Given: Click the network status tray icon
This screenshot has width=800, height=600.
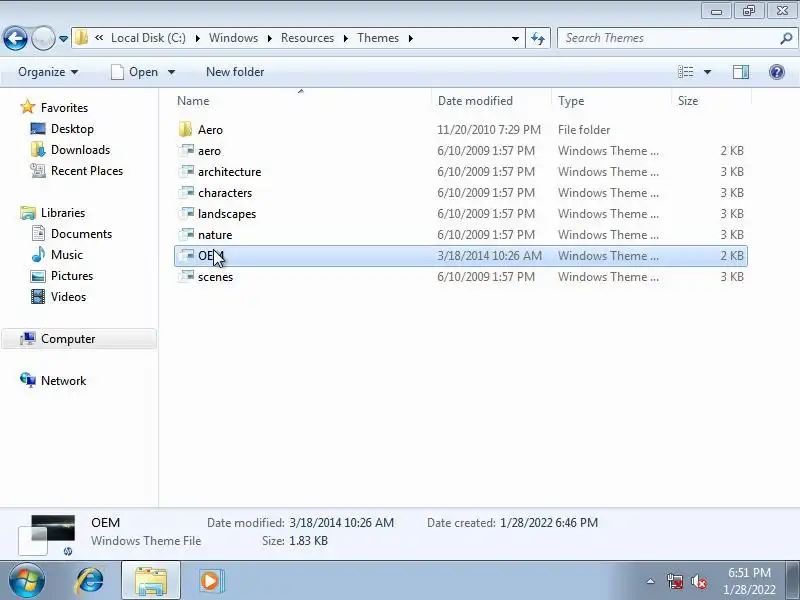Looking at the screenshot, I should (x=674, y=581).
